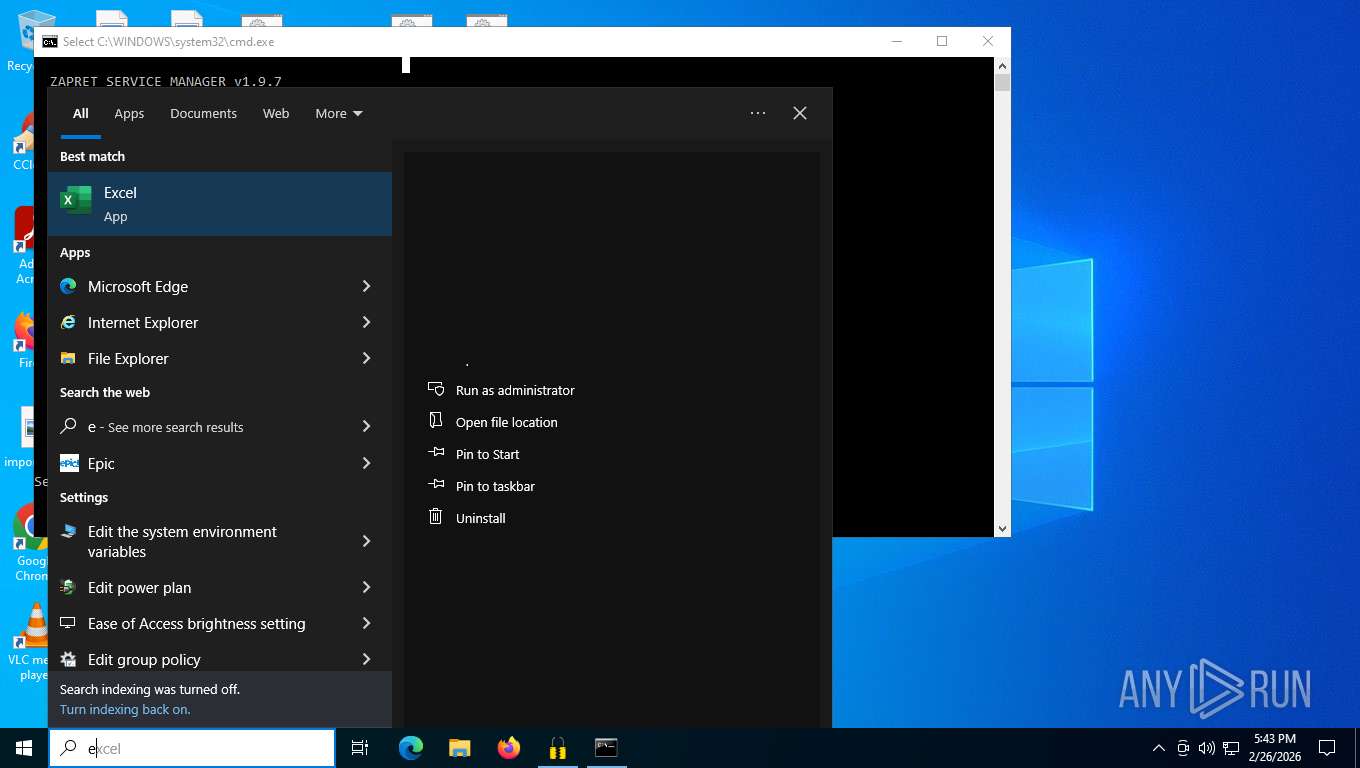1360x768 pixels.
Task: Click the Uninstall trash icon
Action: [x=435, y=517]
